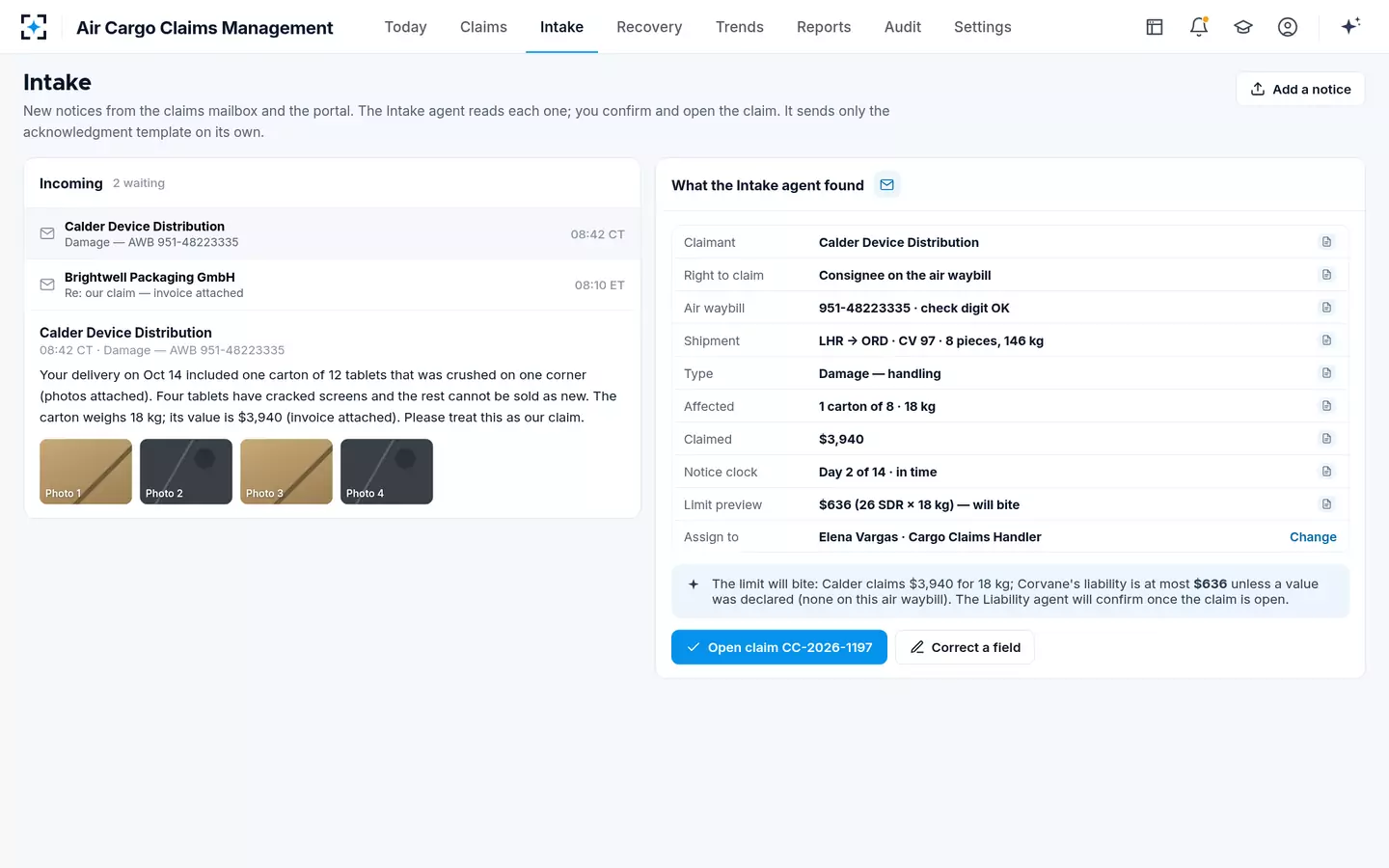This screenshot has width=1389, height=868.
Task: Click the 'Day 2 of 14 · in time' value
Action: click(x=878, y=472)
